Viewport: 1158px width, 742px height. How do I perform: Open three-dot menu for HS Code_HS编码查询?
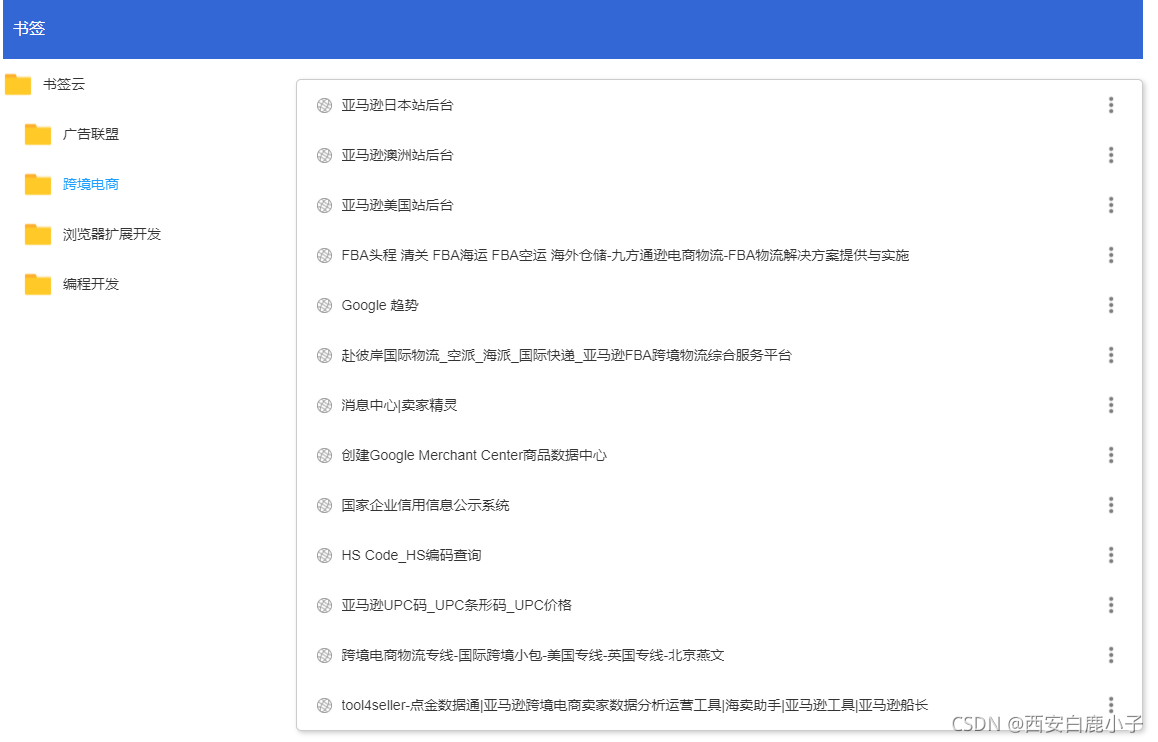[1110, 555]
